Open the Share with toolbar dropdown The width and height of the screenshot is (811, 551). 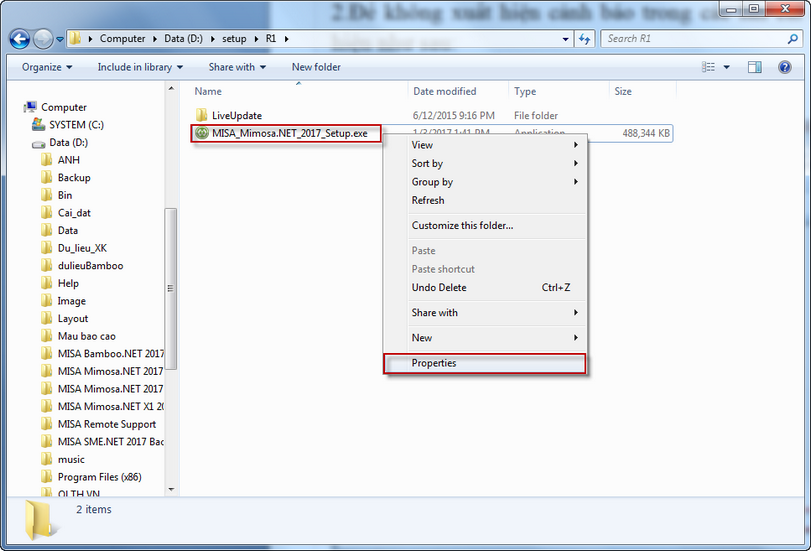tap(237, 67)
